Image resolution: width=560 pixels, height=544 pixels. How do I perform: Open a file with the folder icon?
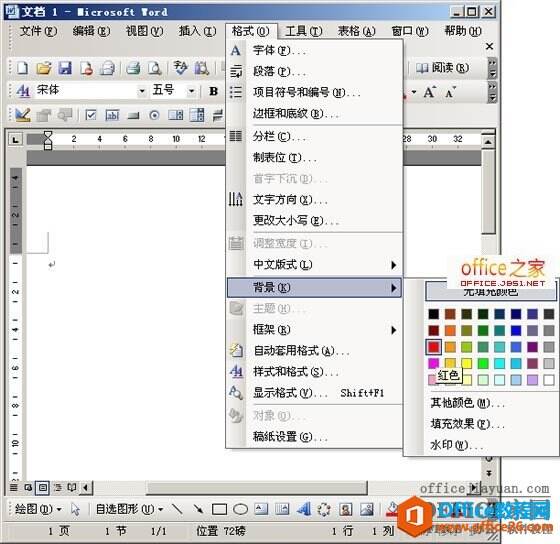(44, 68)
